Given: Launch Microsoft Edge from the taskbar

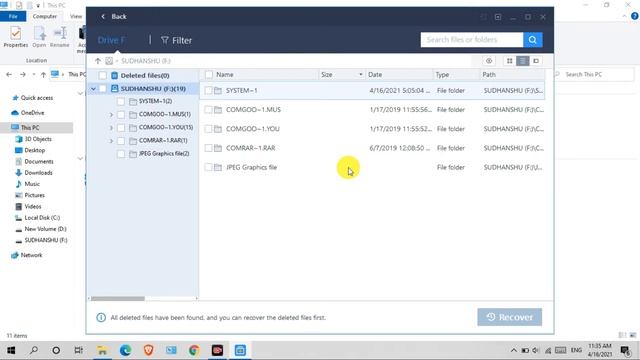Looking at the screenshot, I should [125, 350].
